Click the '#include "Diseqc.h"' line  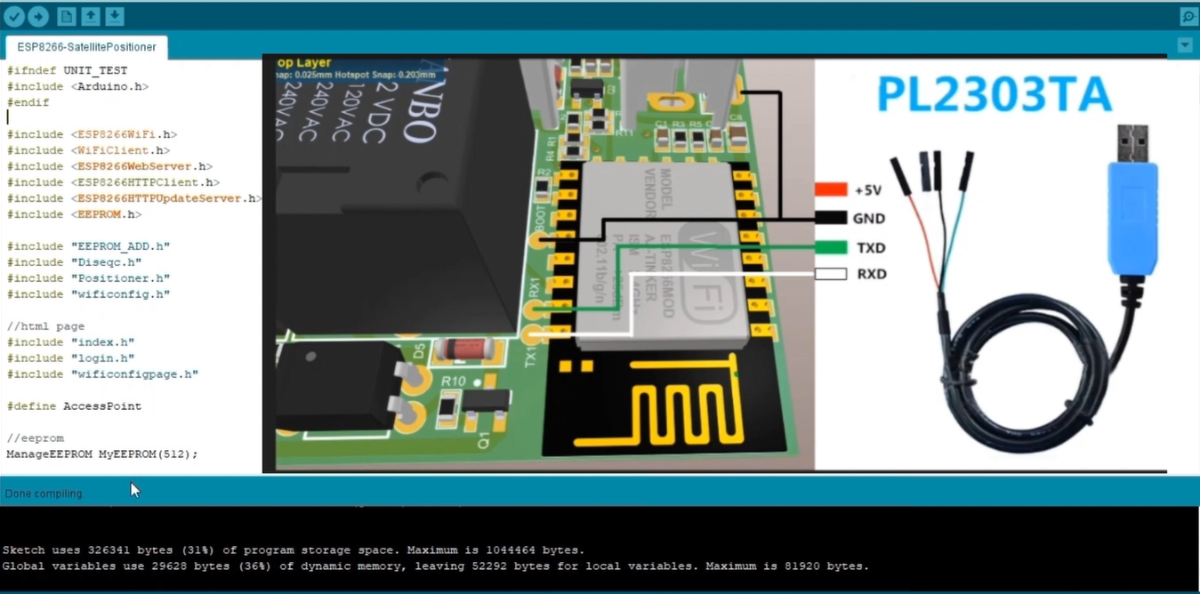pyautogui.click(x=74, y=262)
